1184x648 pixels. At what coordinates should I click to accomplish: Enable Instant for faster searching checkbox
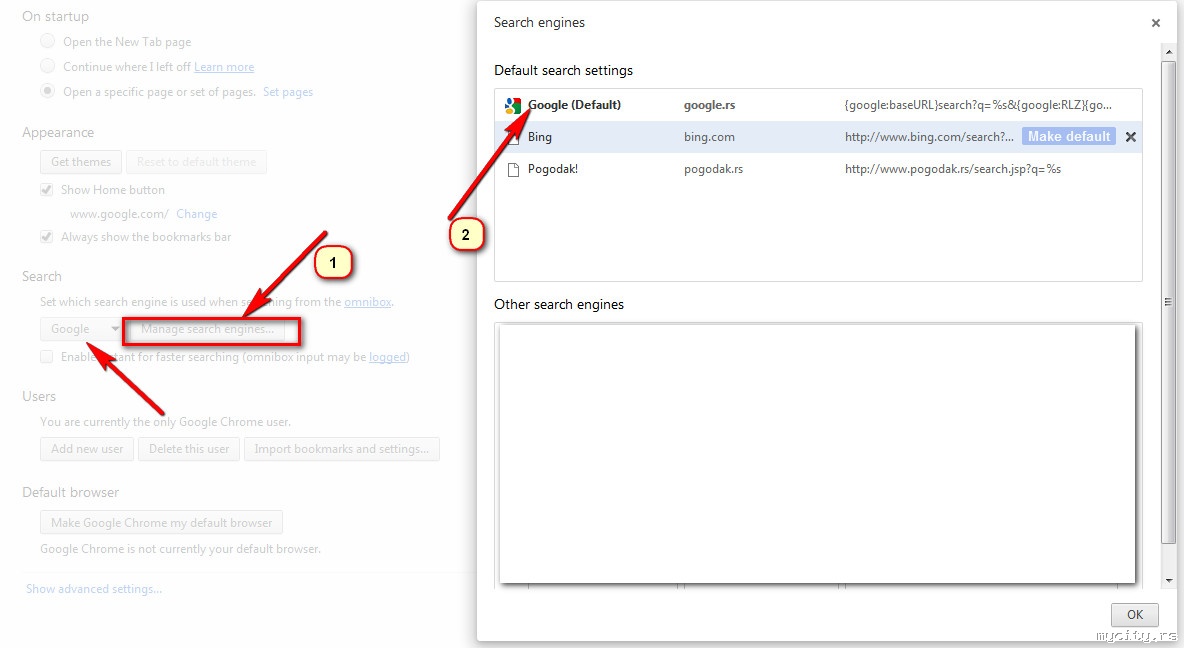[47, 356]
